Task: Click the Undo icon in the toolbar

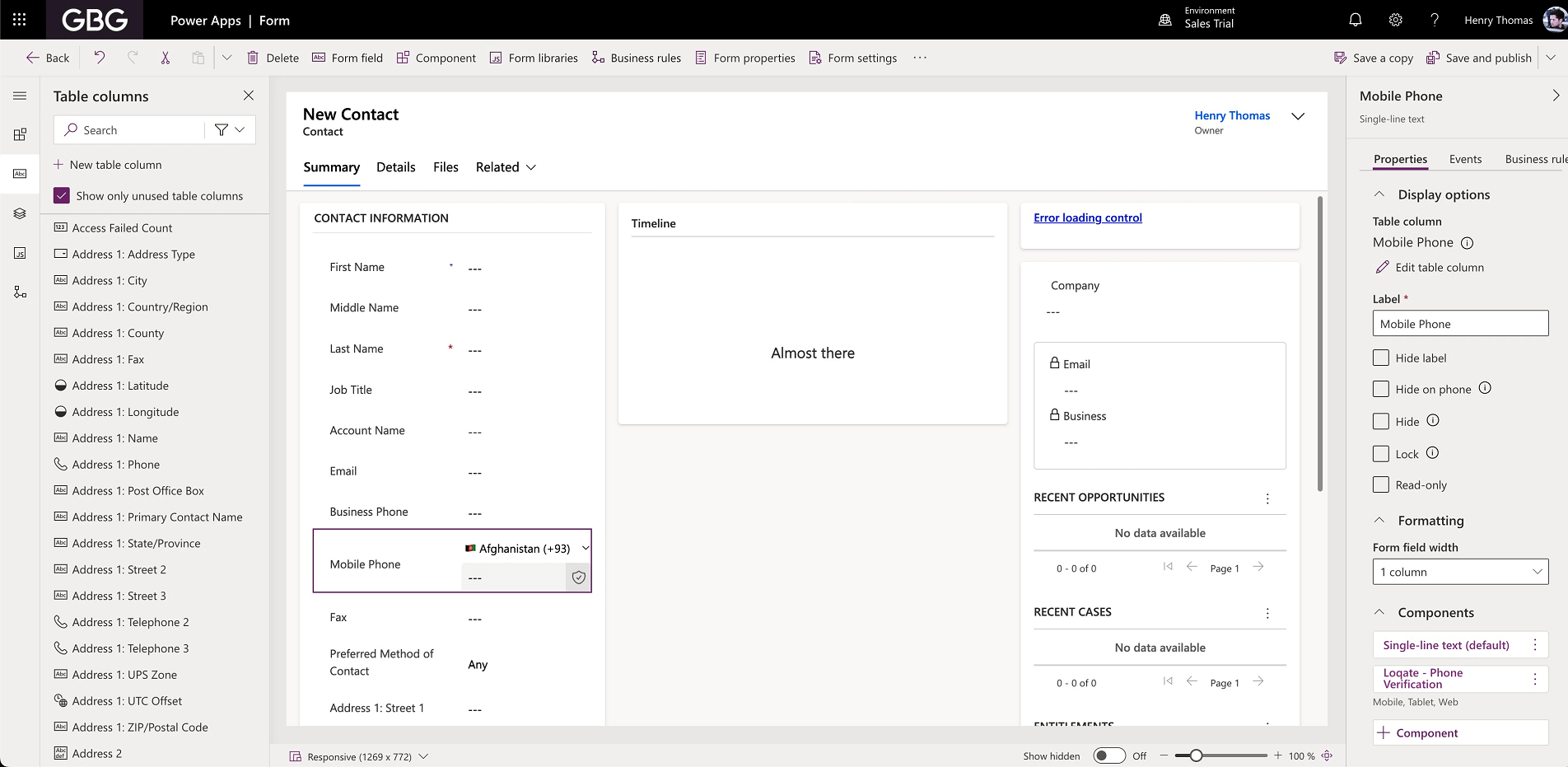Action: (x=99, y=58)
